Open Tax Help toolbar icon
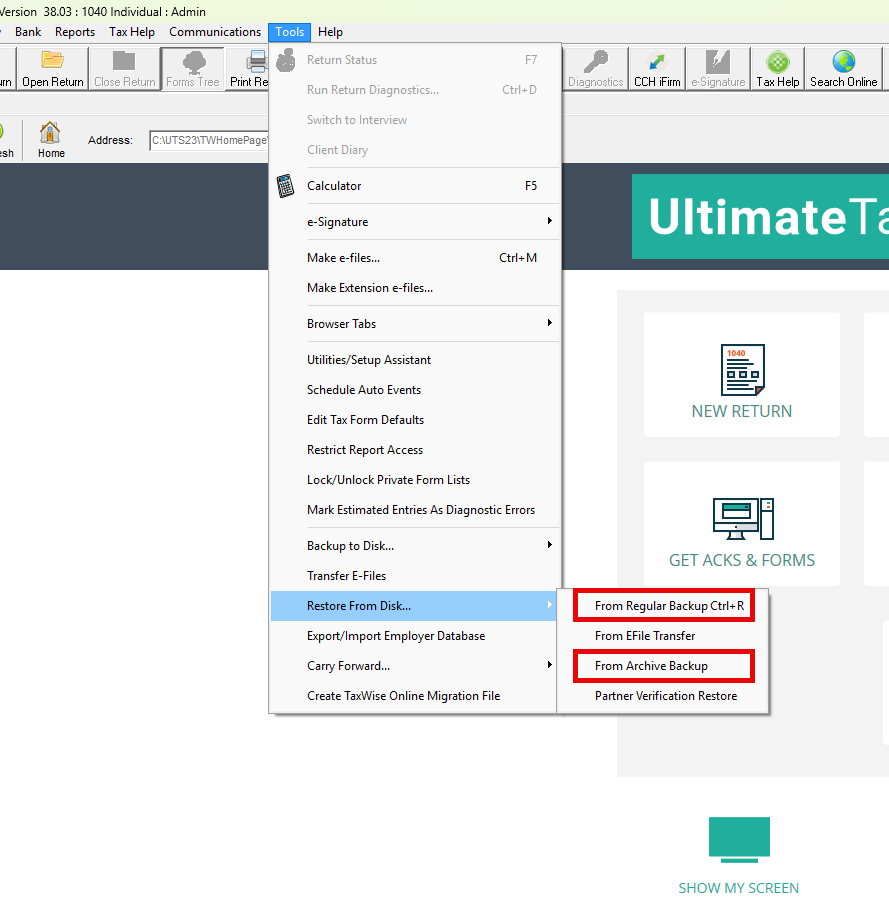Image resolution: width=889 pixels, height=903 pixels. [778, 61]
